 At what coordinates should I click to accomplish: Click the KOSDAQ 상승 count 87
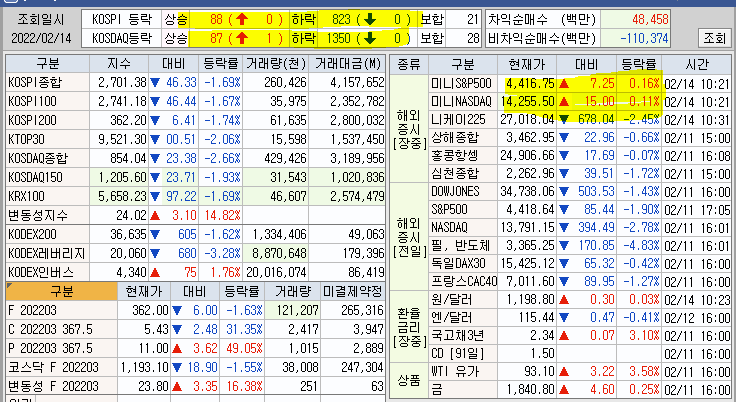pos(216,38)
